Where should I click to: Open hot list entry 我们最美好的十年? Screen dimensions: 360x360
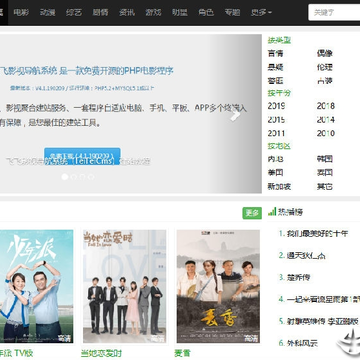point(318,234)
